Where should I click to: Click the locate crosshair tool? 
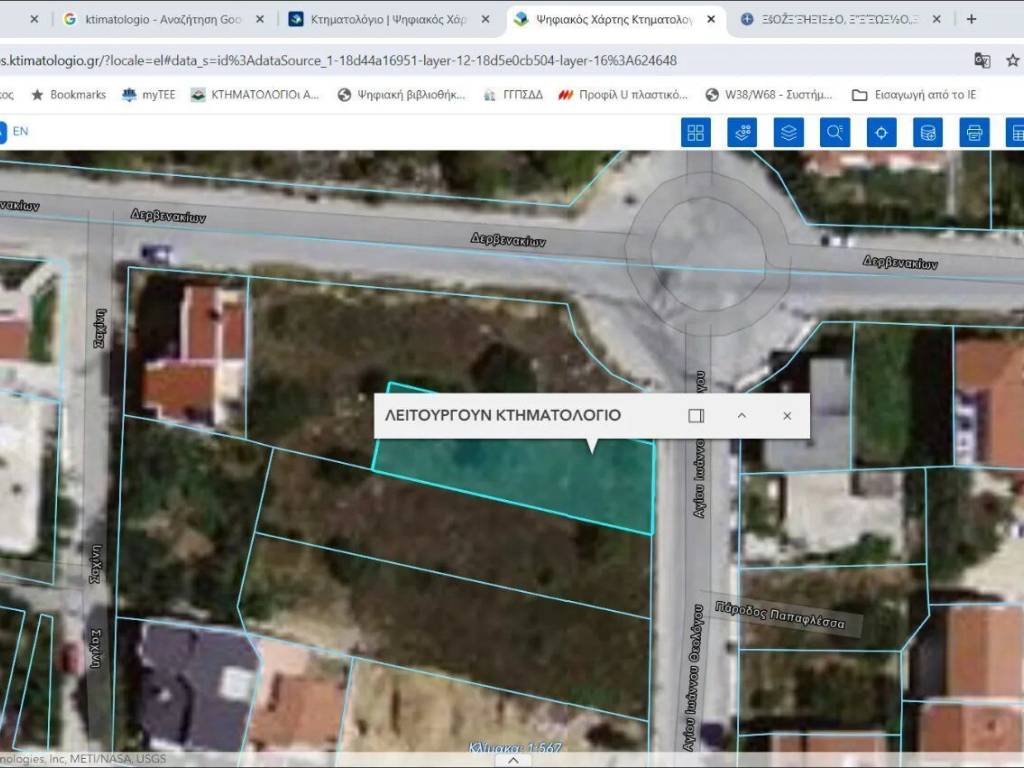point(881,132)
